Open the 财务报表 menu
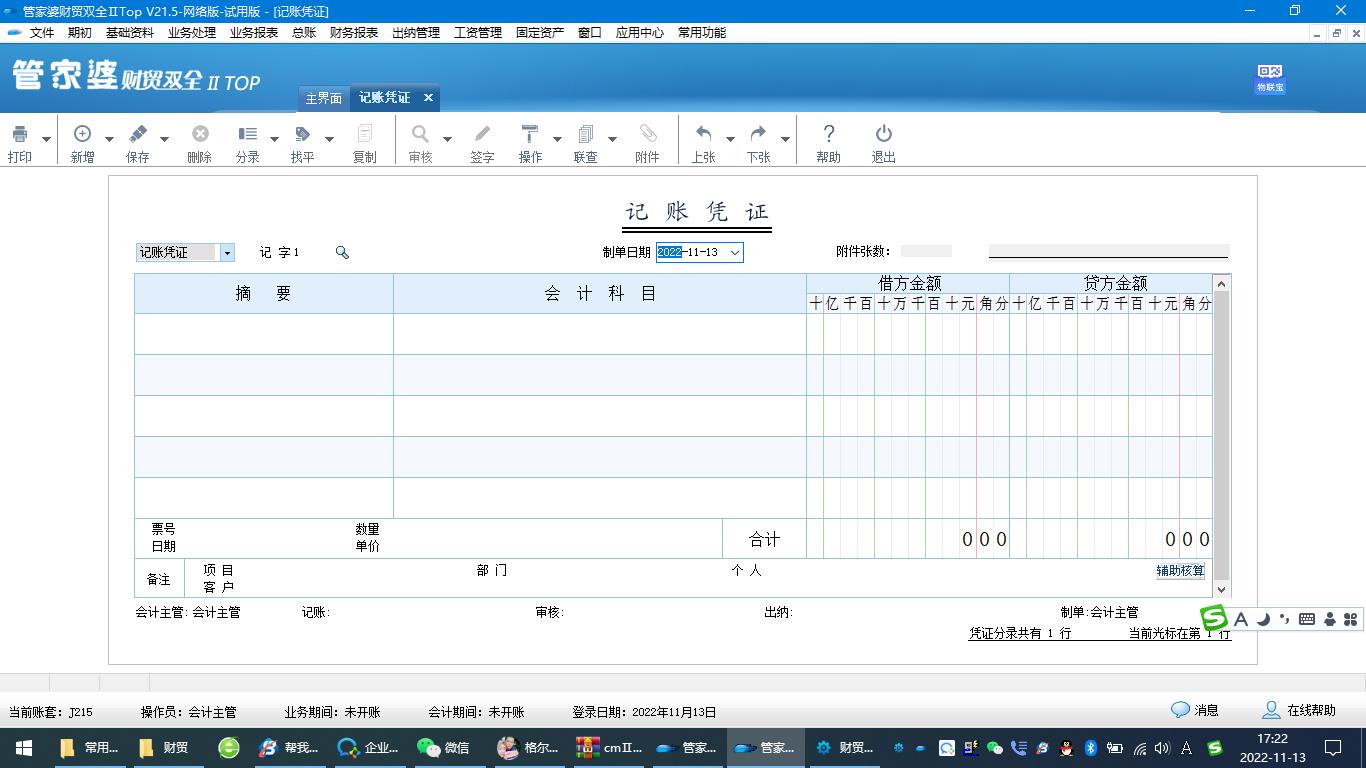Screen dimensions: 1366x768 click(354, 33)
